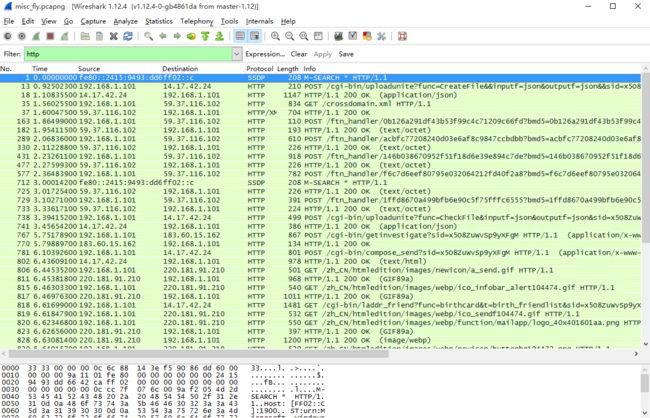Open the Capture menu
This screenshot has width=650, height=418.
tap(93, 21)
